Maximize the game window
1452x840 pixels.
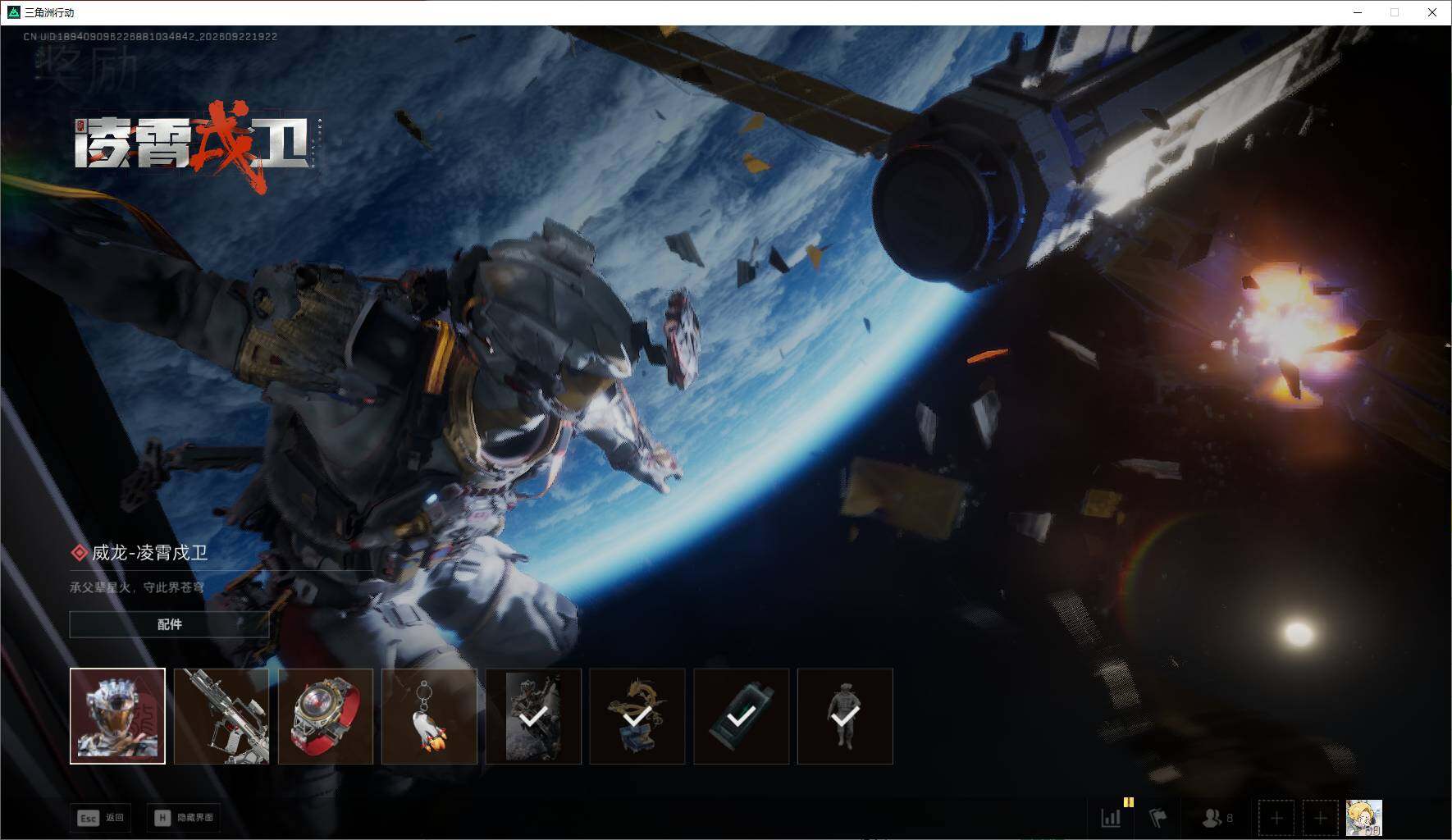click(x=1395, y=12)
